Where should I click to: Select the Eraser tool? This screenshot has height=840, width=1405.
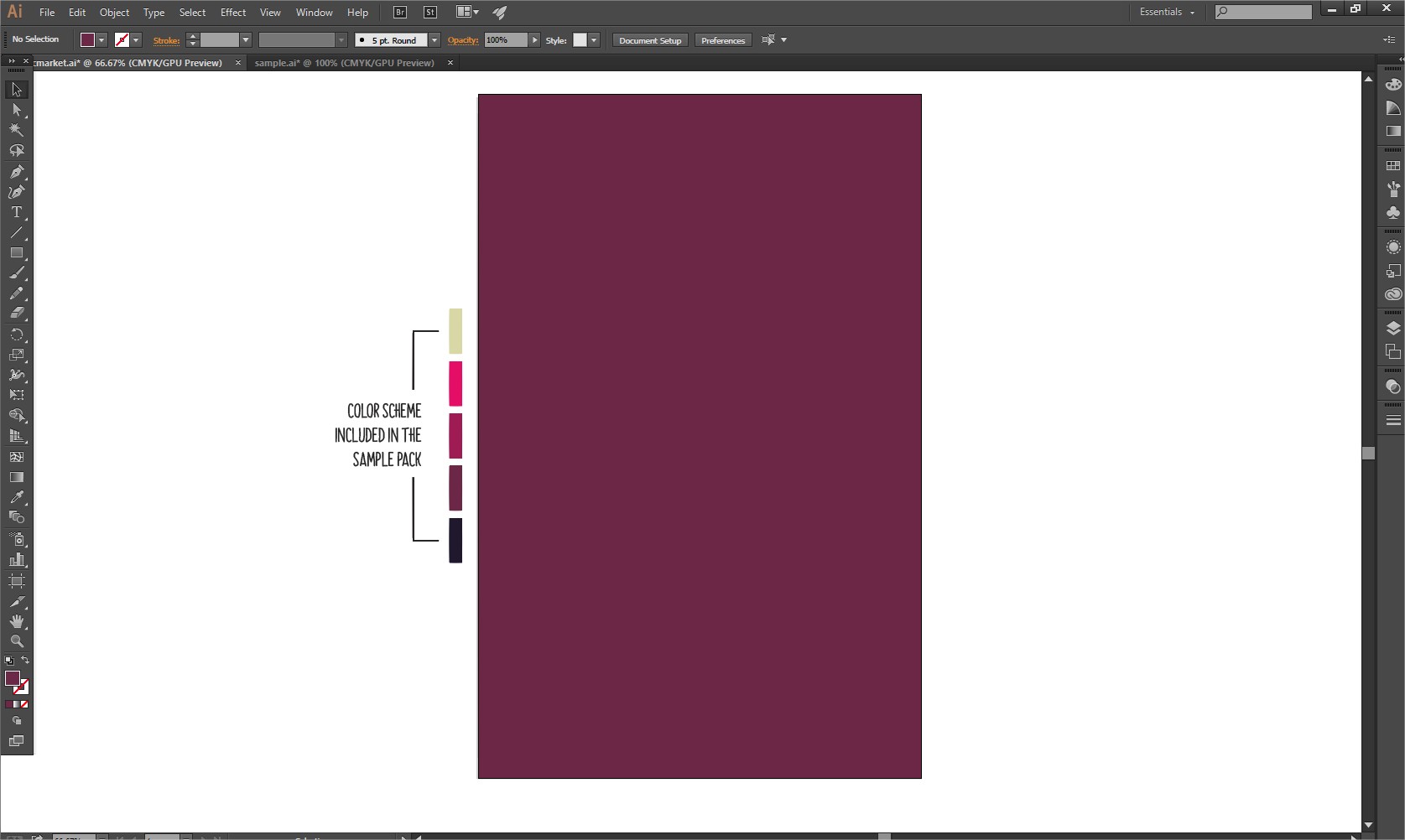tap(17, 314)
